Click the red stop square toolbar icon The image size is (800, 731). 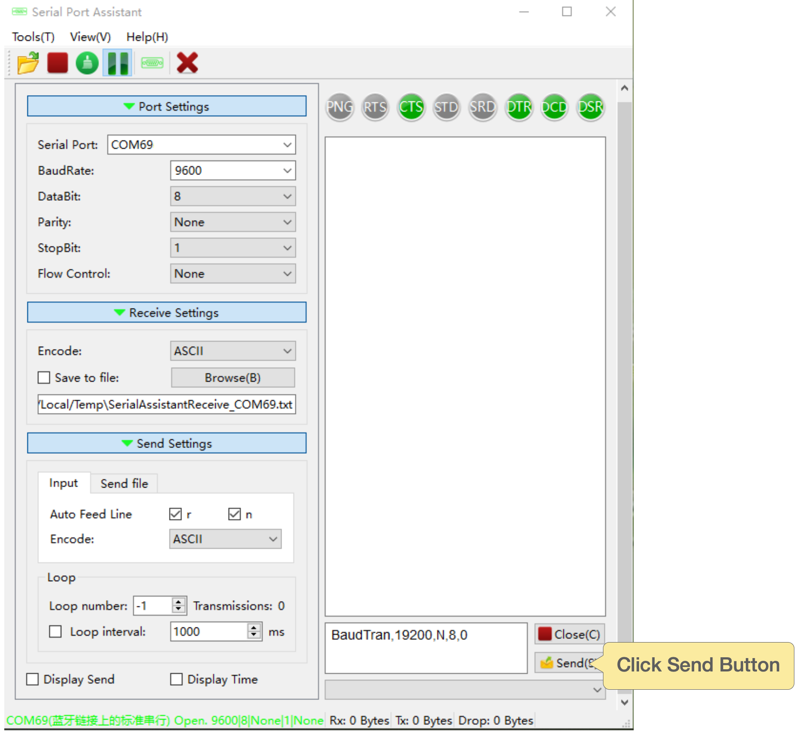58,63
